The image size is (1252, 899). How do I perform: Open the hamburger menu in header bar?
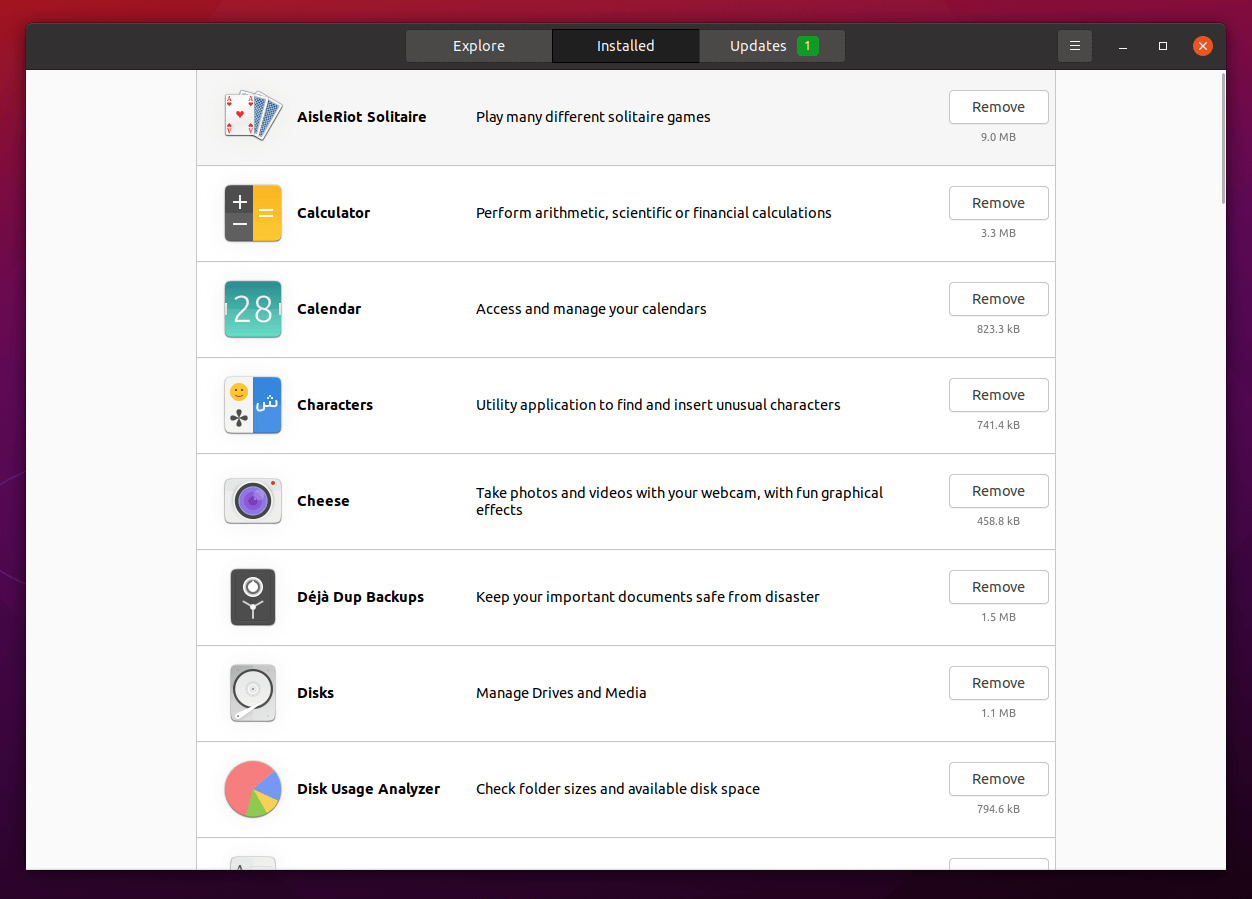click(1075, 46)
